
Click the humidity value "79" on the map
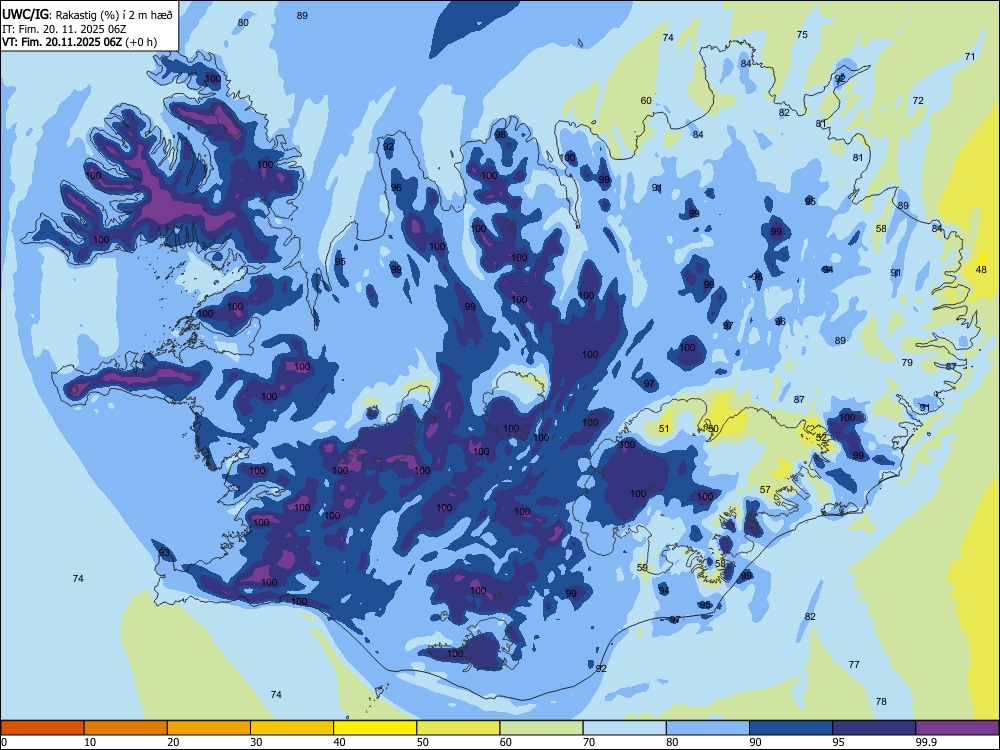[x=907, y=362]
